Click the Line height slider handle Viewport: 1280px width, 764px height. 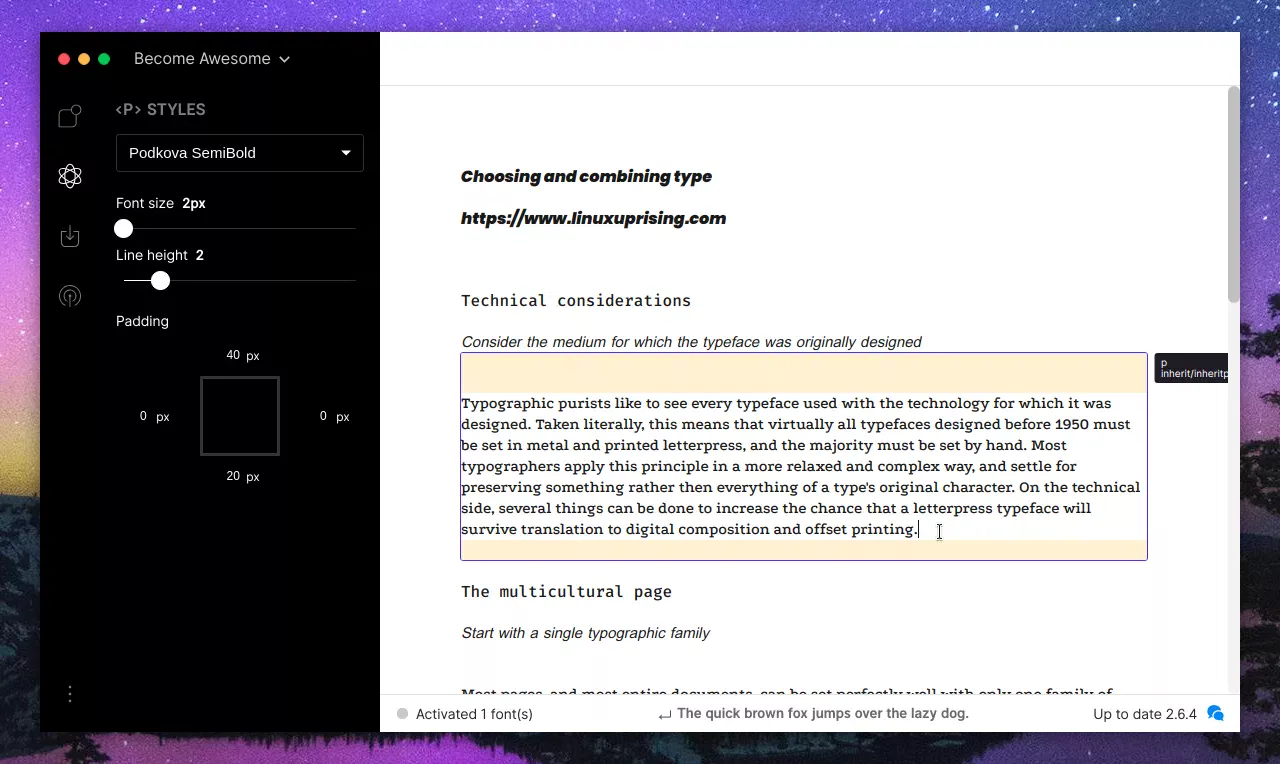[x=160, y=281]
